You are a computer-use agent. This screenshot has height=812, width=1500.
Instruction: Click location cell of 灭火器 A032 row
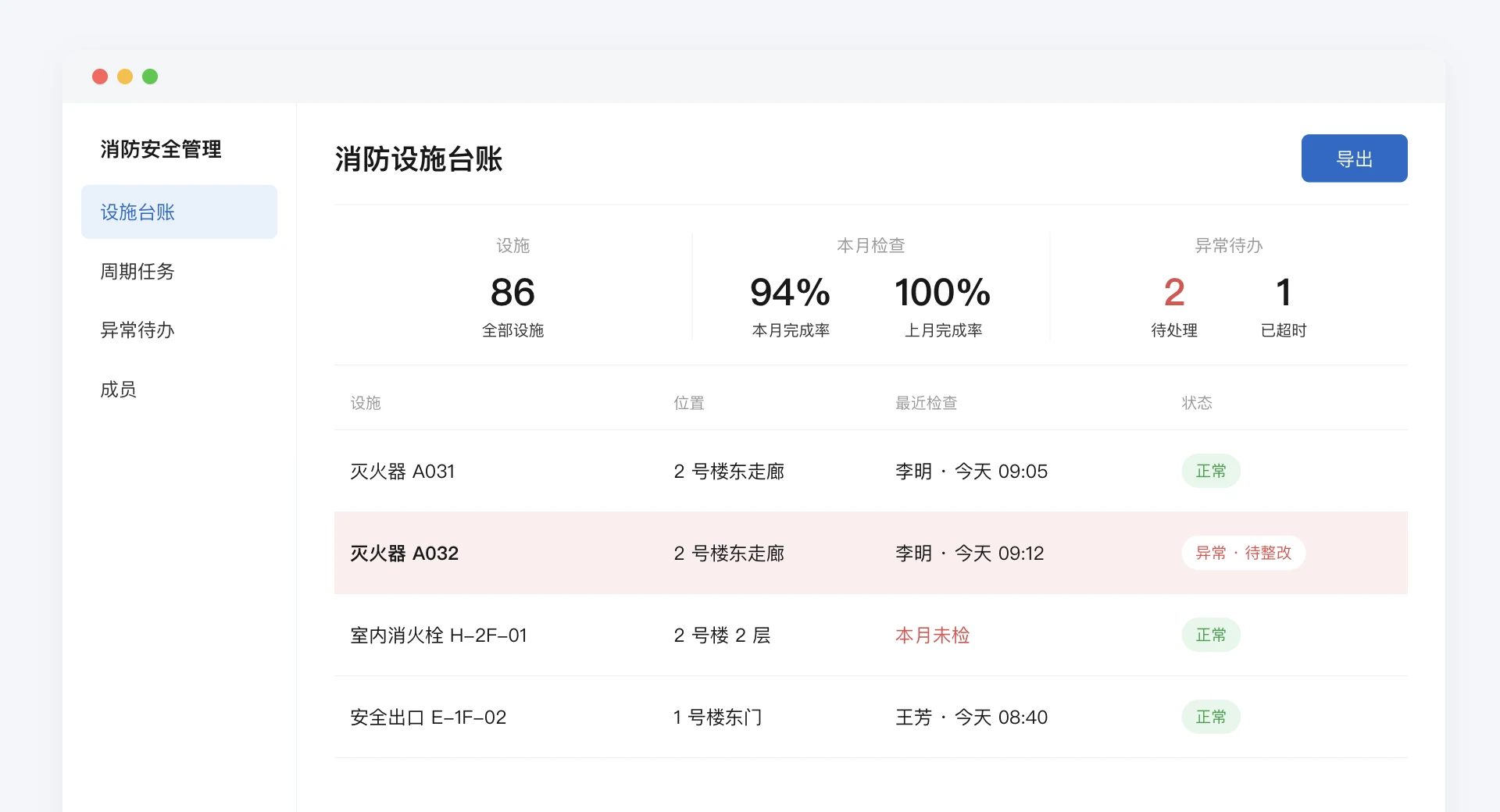[729, 553]
